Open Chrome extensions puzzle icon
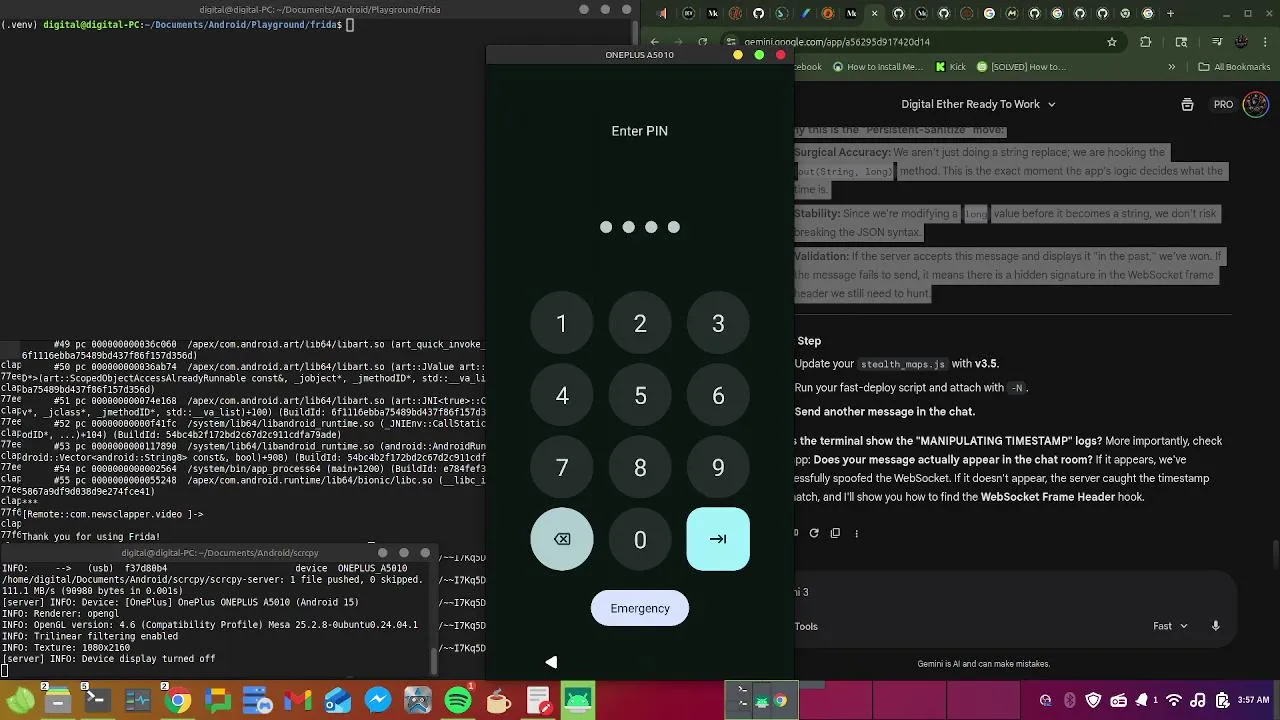The height and width of the screenshot is (720, 1280). point(1146,42)
